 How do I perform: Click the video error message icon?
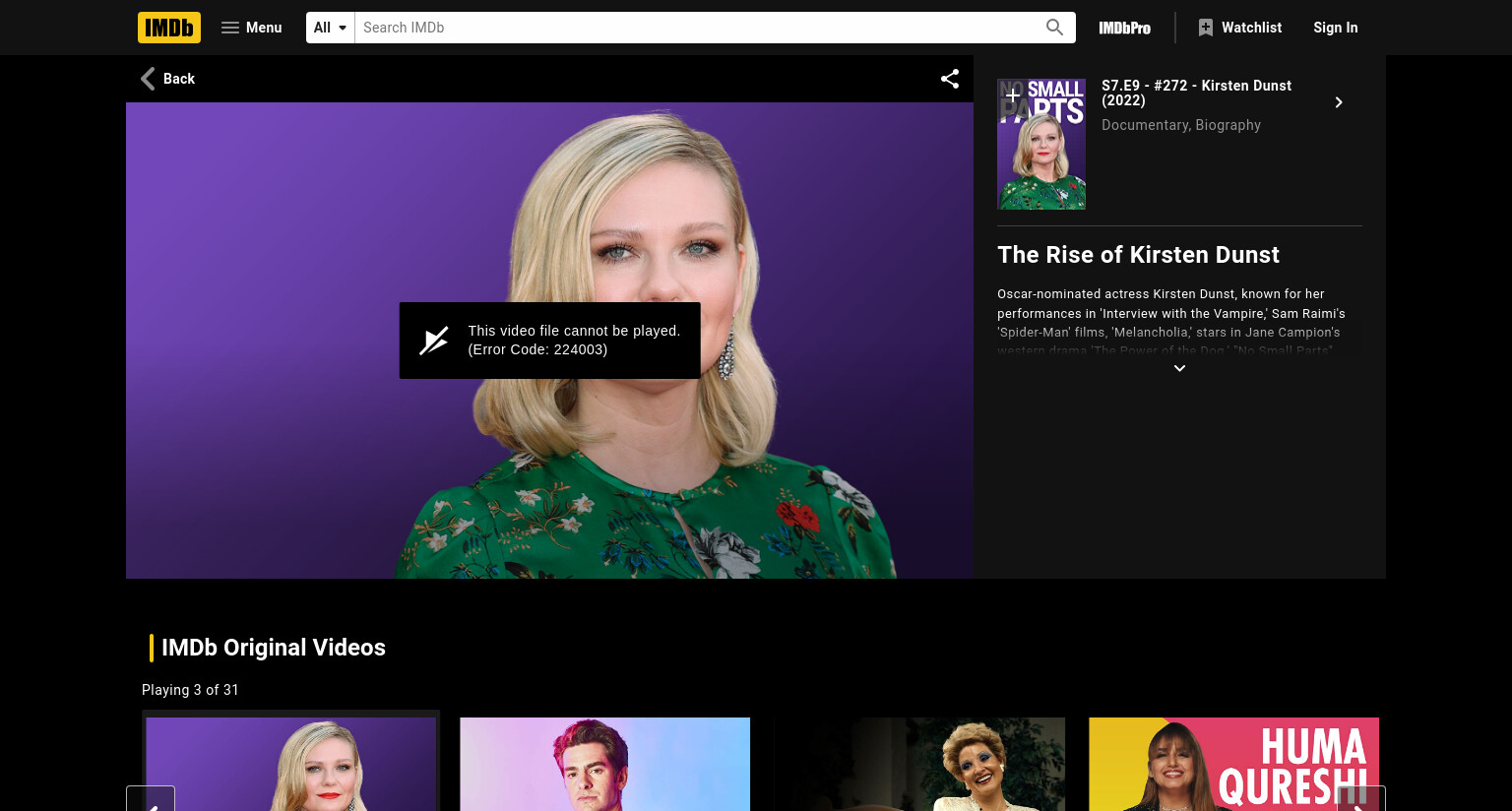434,341
